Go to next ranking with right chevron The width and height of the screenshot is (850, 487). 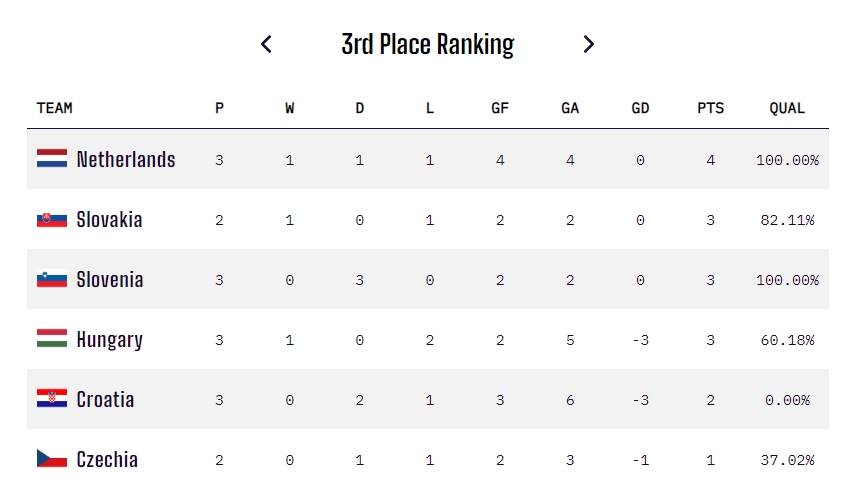(589, 44)
